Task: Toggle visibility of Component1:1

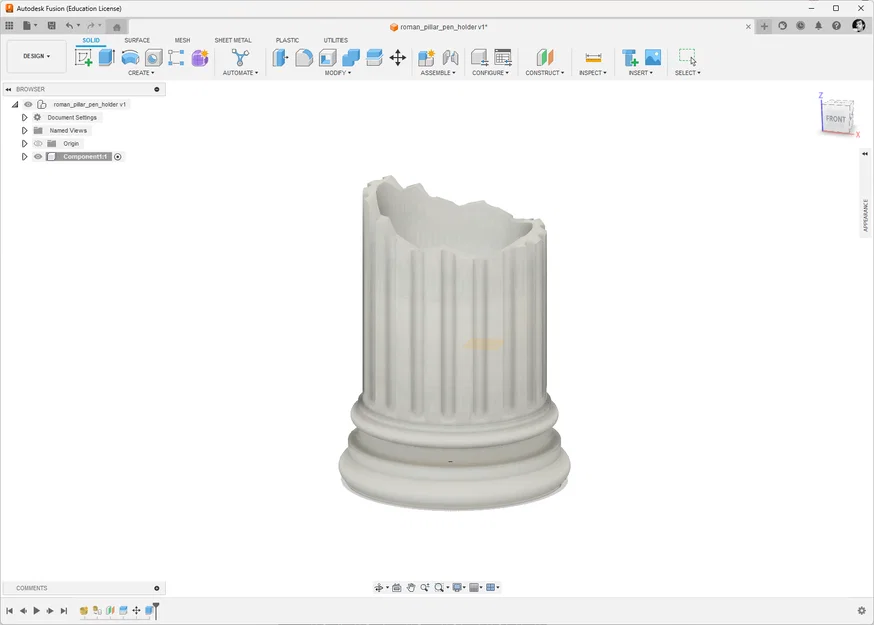Action: 38,157
